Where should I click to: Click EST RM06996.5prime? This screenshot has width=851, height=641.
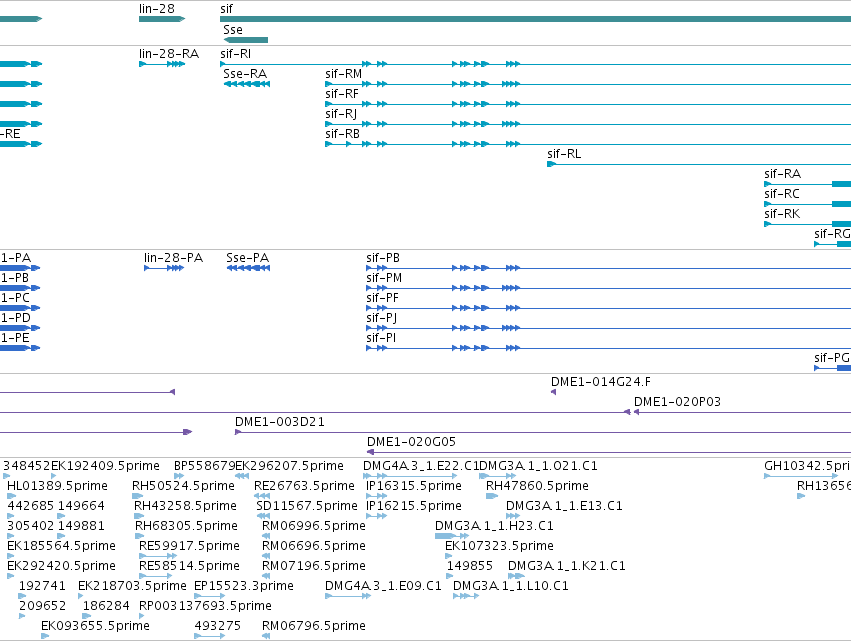tap(266, 536)
